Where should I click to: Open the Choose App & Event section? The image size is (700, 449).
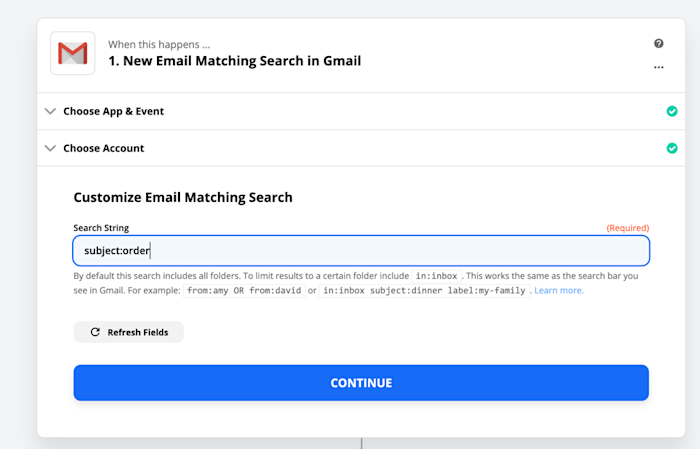[x=361, y=111]
